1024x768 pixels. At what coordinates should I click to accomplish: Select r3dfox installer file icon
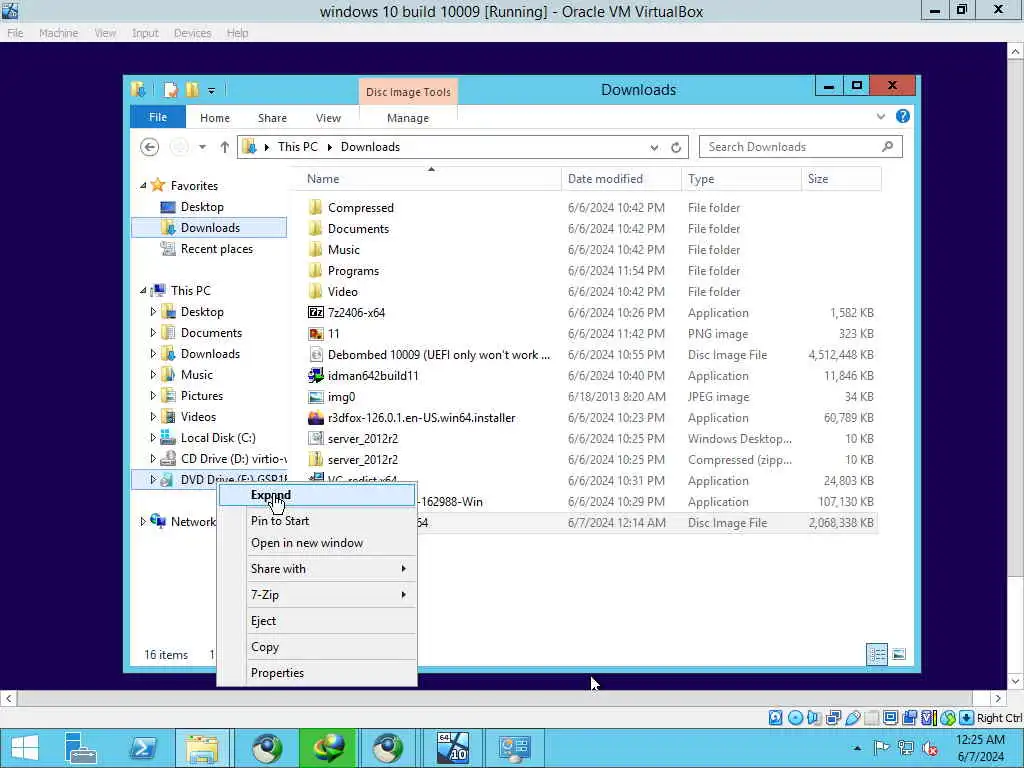click(316, 418)
